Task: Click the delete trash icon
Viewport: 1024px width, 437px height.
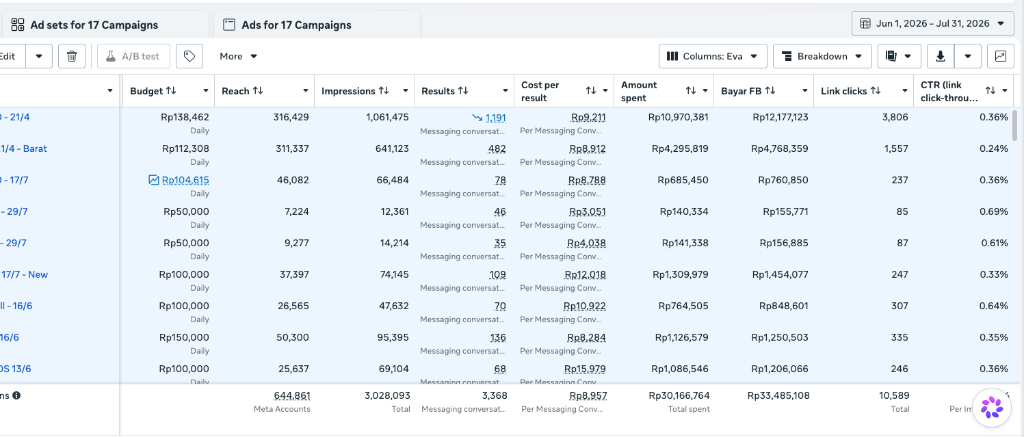Action: click(72, 56)
